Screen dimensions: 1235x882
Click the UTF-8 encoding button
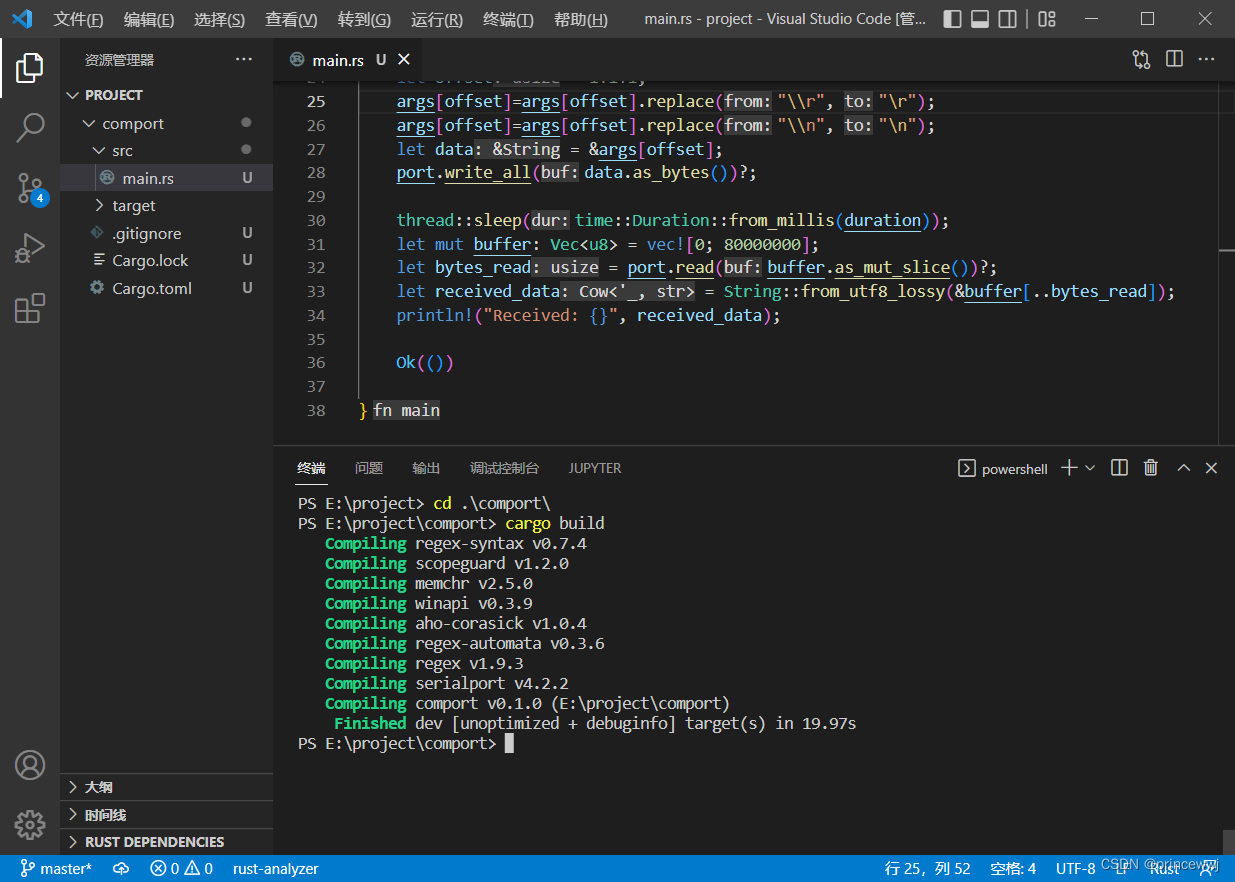(x=1075, y=868)
